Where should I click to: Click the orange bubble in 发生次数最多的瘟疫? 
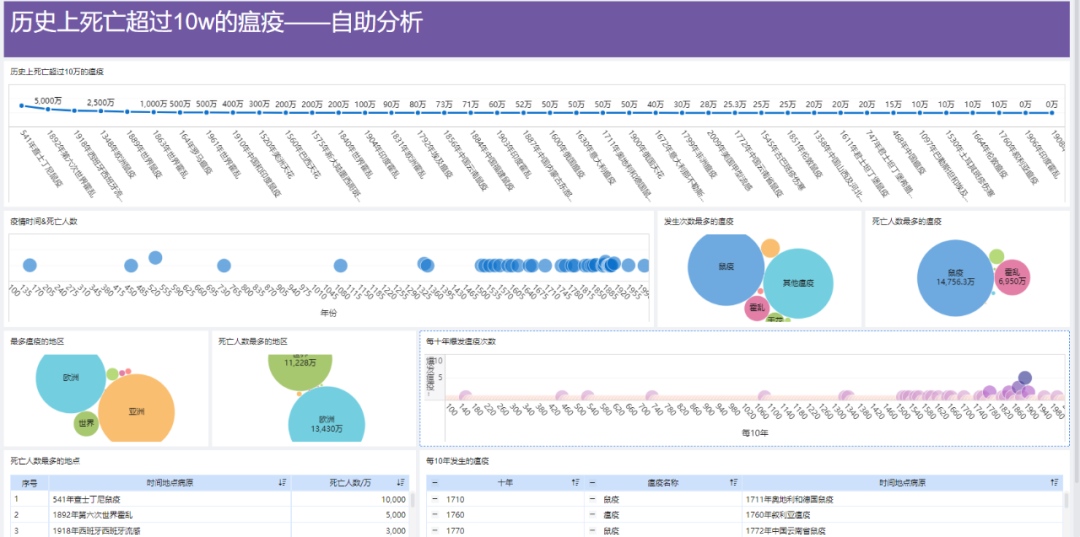[770, 248]
